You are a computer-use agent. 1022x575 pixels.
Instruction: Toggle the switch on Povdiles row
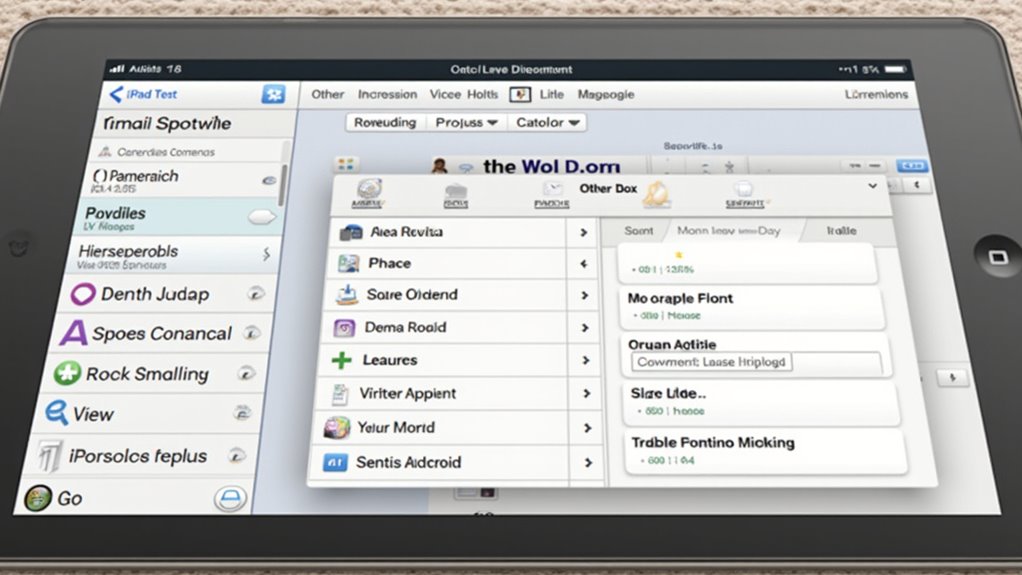tap(262, 216)
